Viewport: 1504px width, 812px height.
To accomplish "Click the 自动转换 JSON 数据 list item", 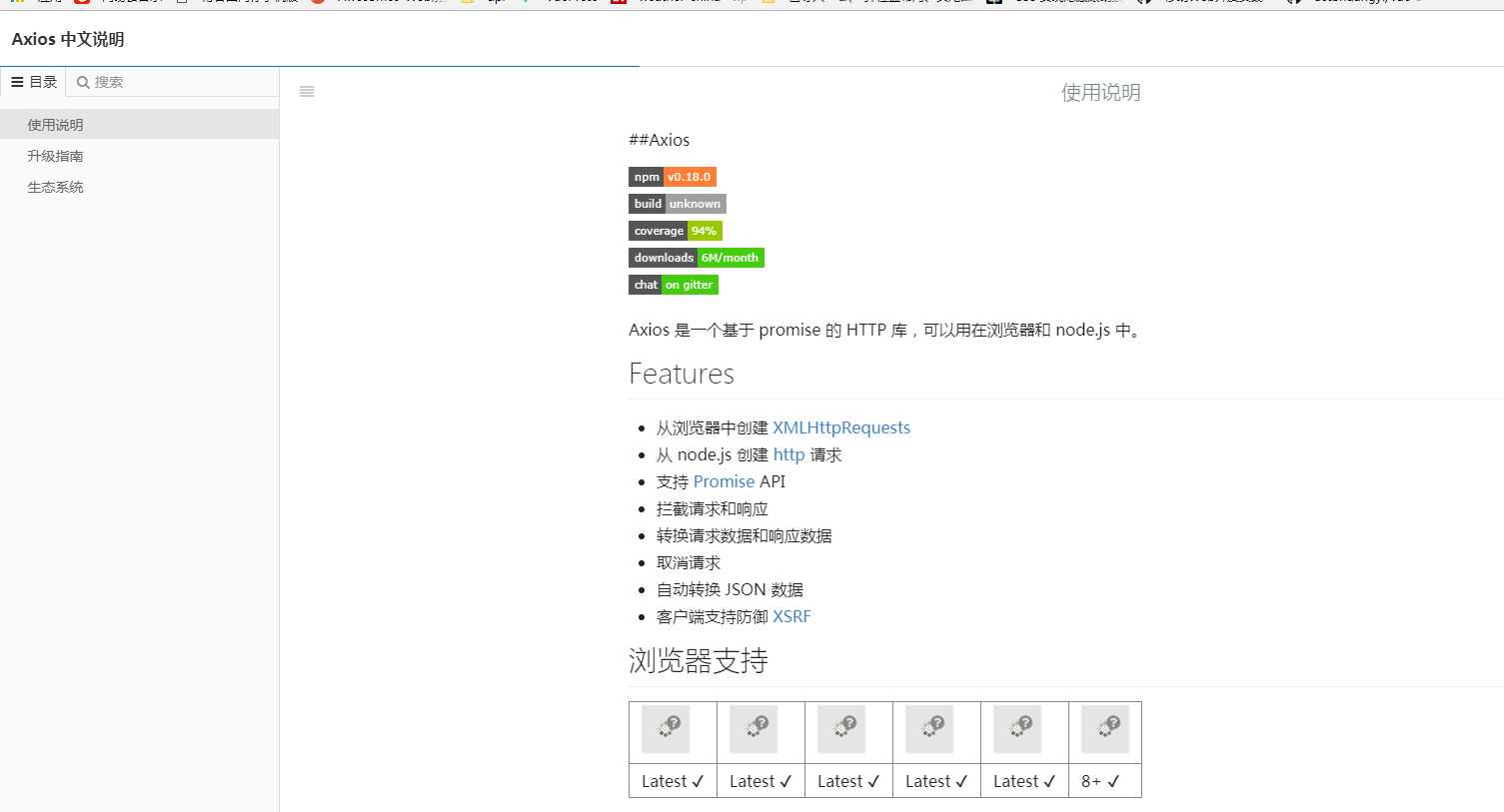I will [x=730, y=589].
